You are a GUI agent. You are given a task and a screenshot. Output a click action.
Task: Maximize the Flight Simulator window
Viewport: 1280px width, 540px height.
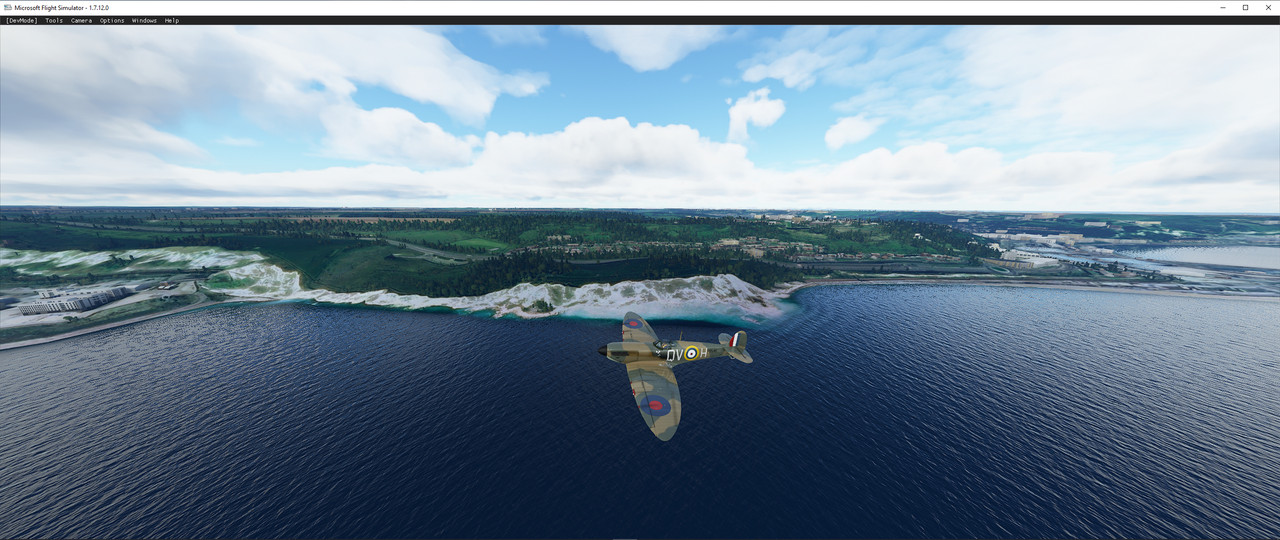1245,7
